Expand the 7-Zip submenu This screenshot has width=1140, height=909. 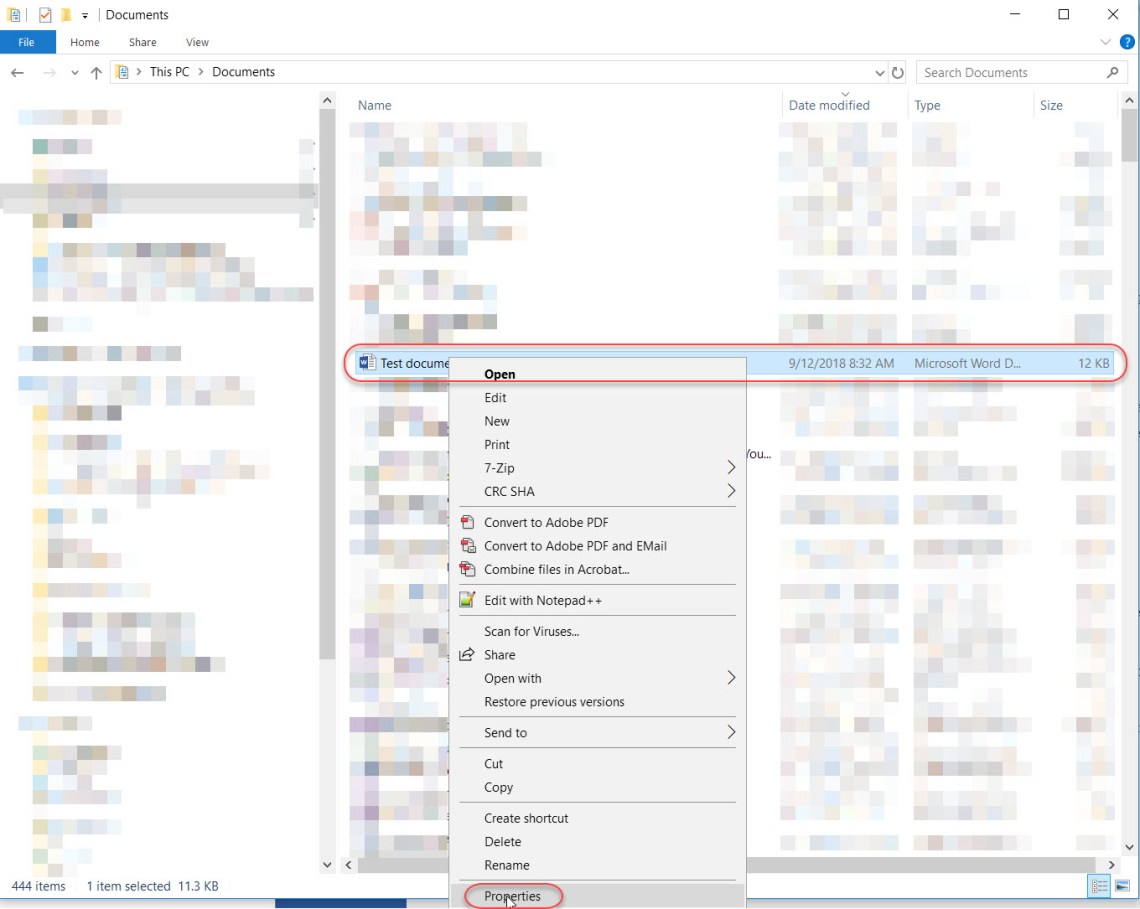[x=731, y=468]
